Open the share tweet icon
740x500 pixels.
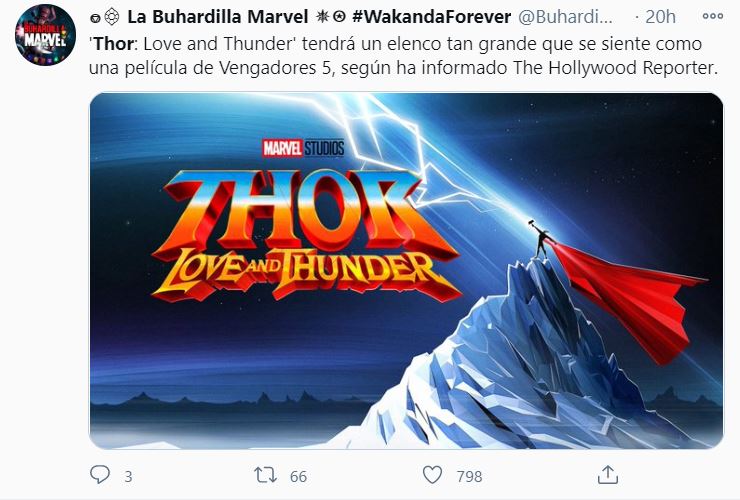[608, 475]
